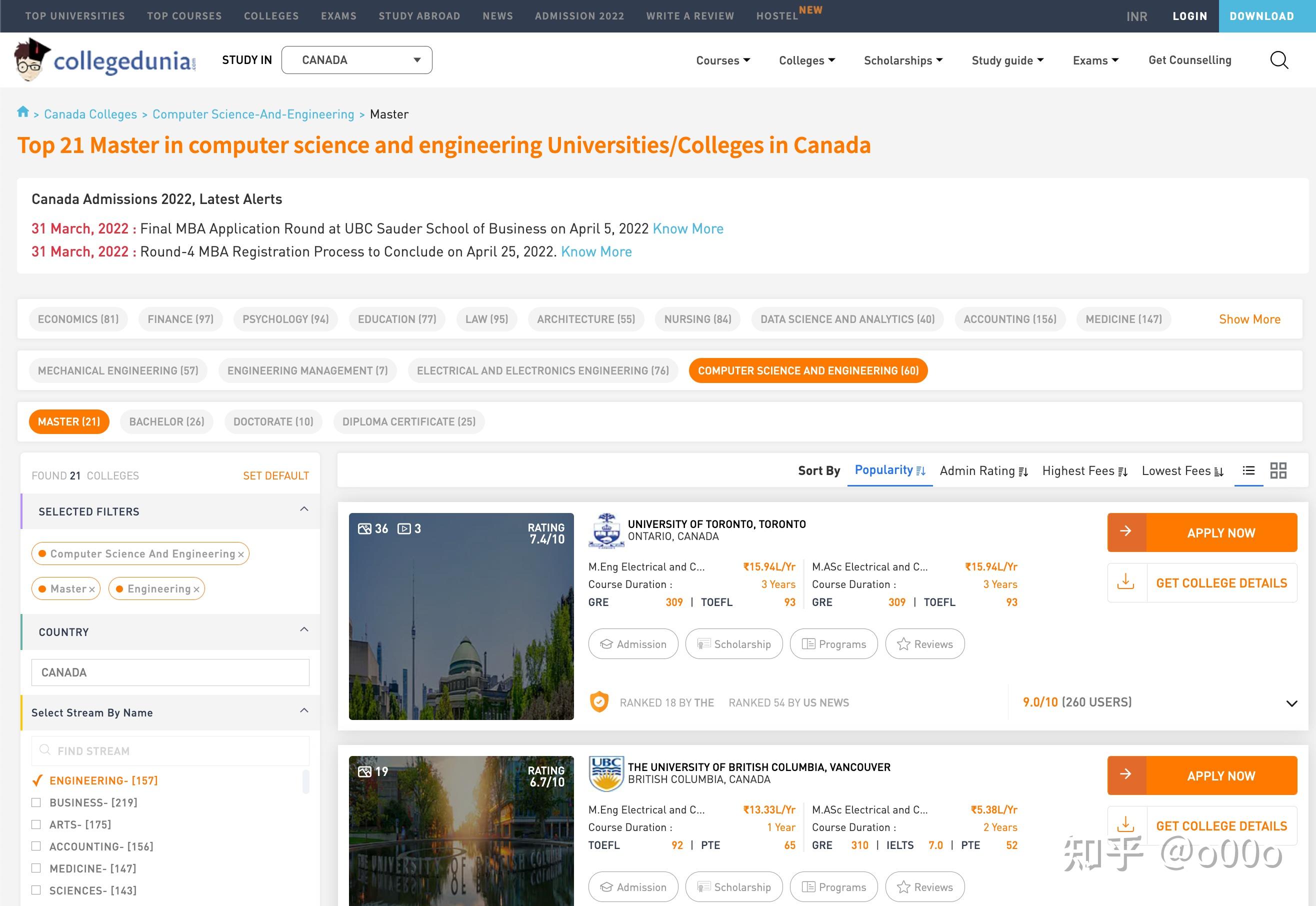The width and height of the screenshot is (1316, 906).
Task: Switch to grid view layout icon
Action: pos(1278,470)
